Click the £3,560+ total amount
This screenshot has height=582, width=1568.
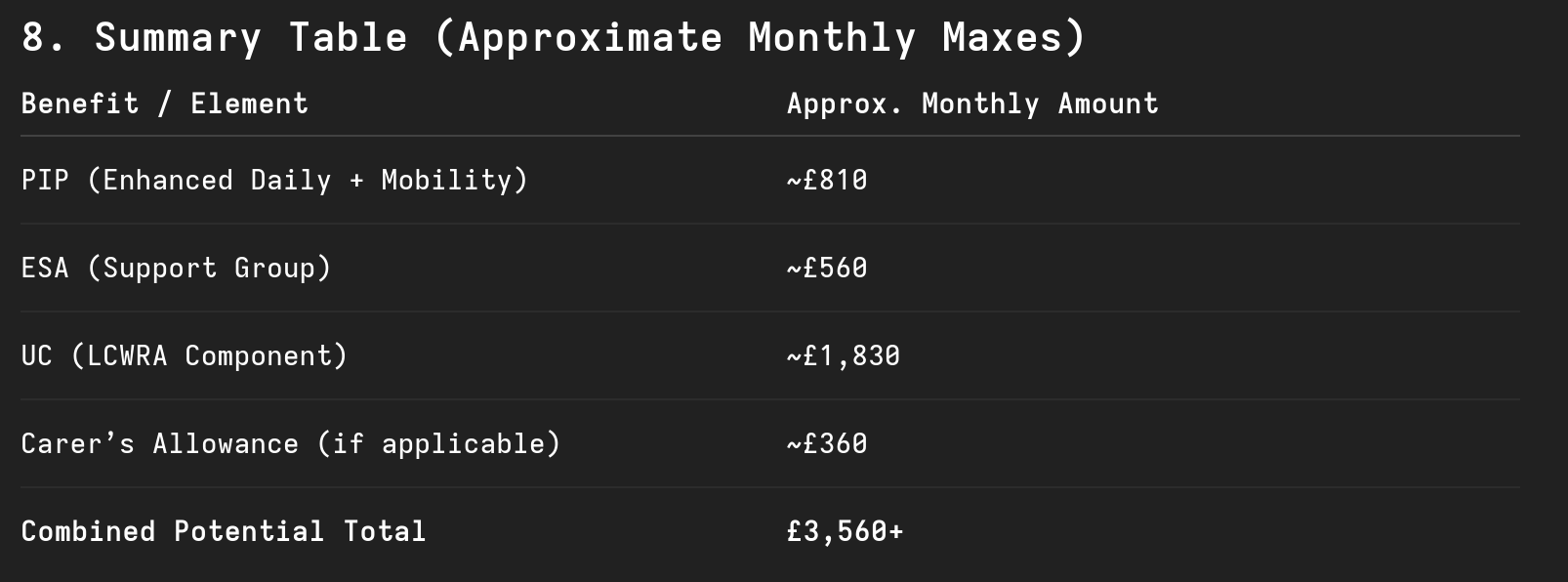click(846, 531)
